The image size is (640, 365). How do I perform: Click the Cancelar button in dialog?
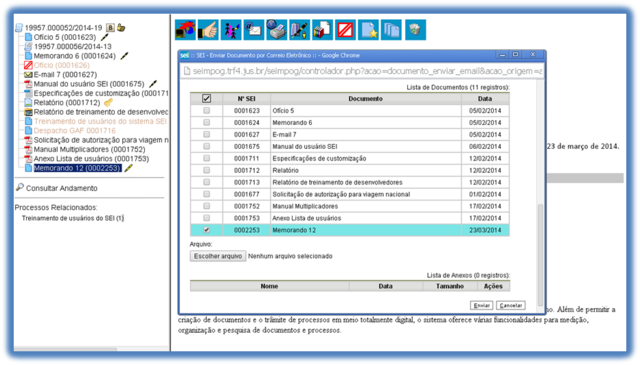(x=511, y=305)
